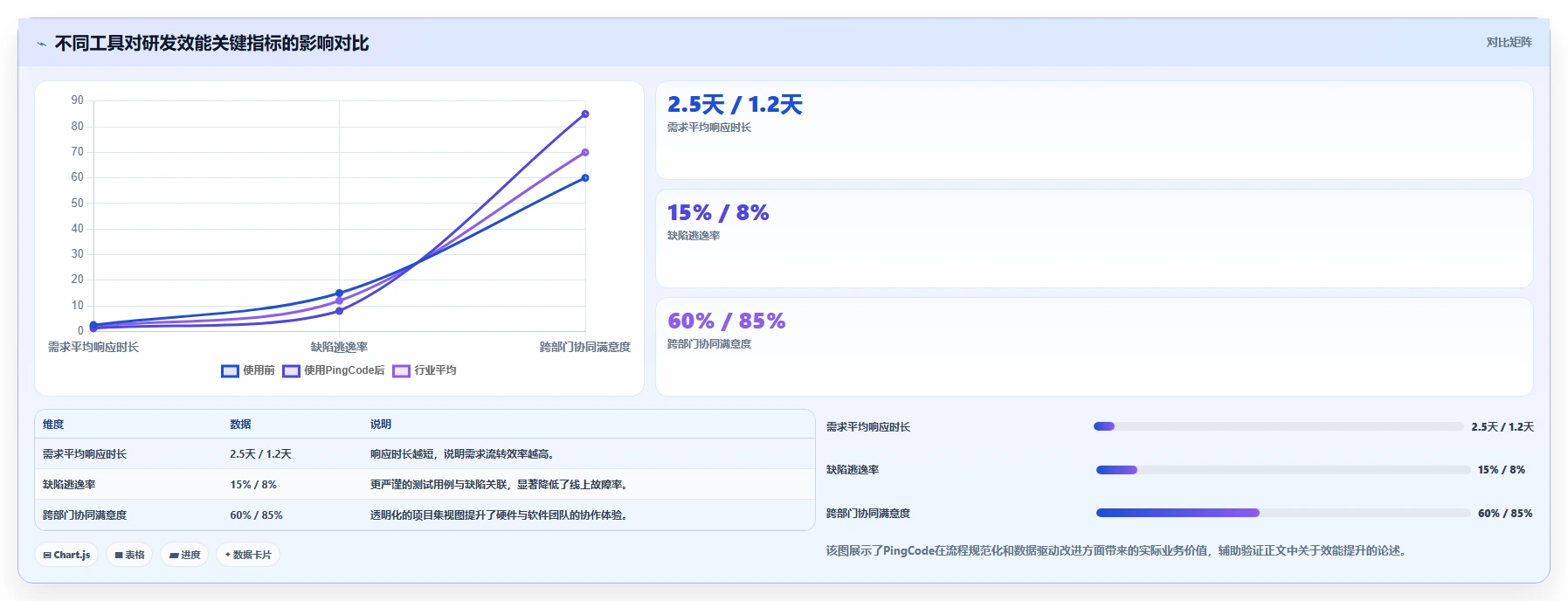Toggle the 使用PingCode后 legend series
1568x601 pixels.
pos(334,370)
